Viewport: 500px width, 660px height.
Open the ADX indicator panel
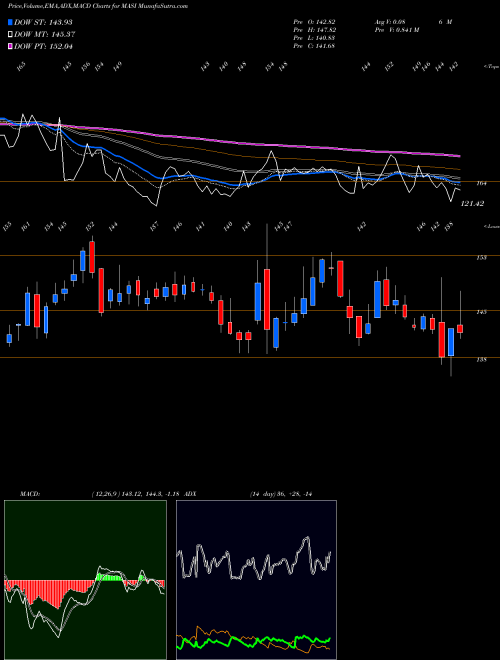[256, 580]
